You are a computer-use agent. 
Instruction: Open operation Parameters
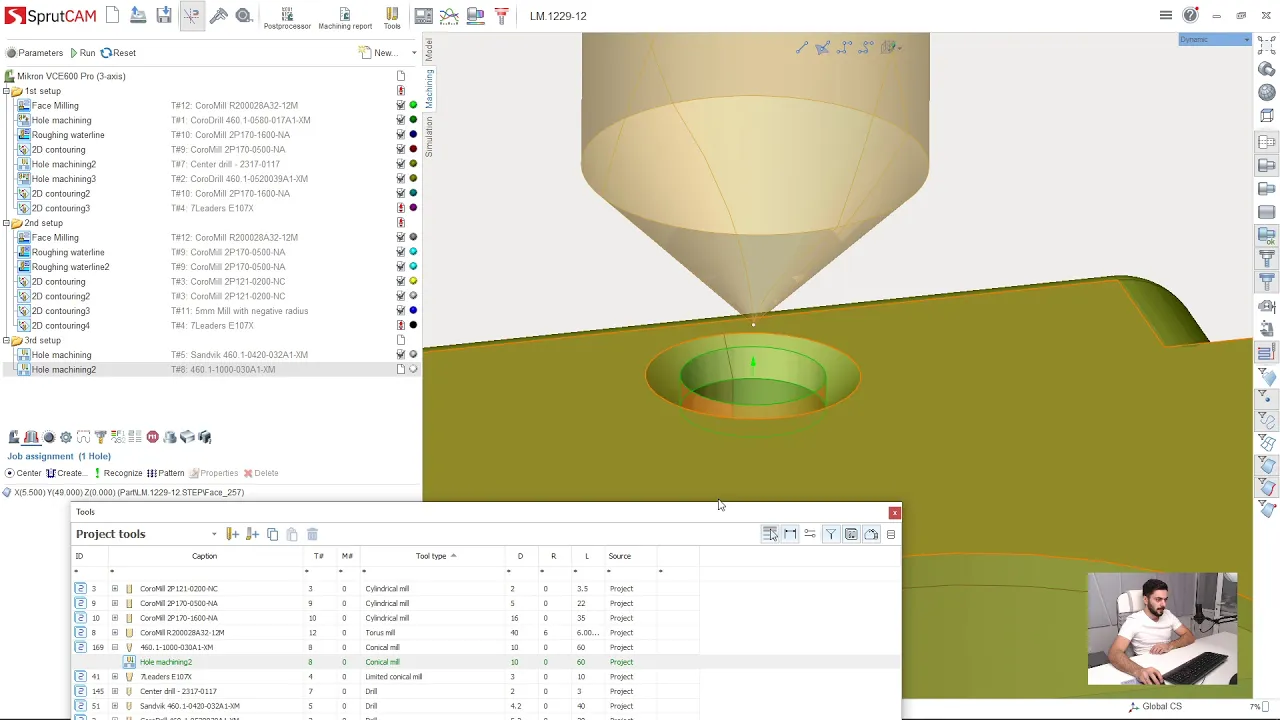click(x=35, y=53)
